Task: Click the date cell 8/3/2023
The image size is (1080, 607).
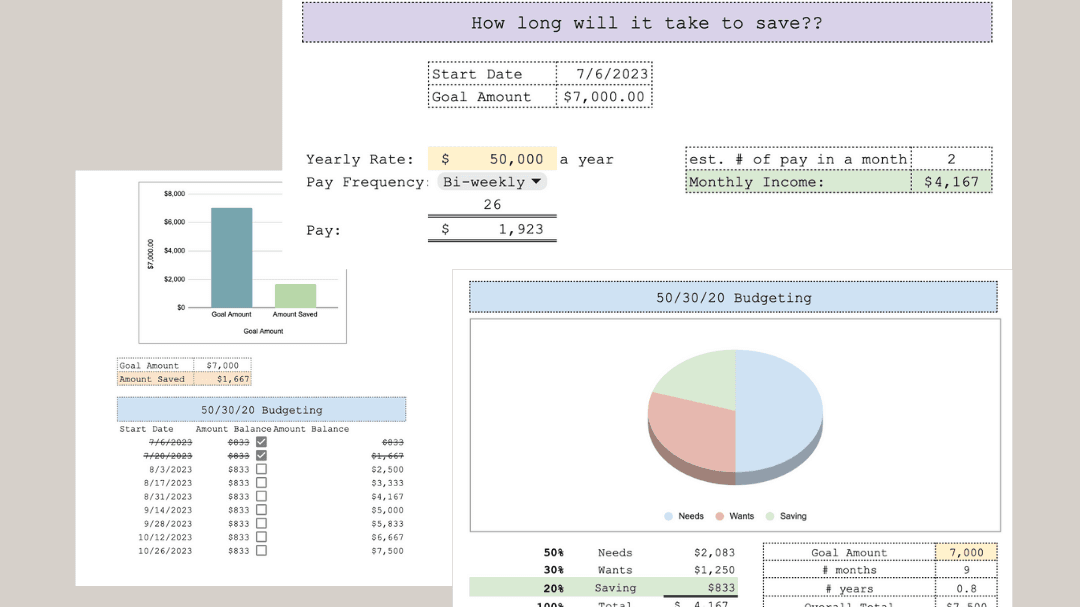Action: pyautogui.click(x=170, y=469)
